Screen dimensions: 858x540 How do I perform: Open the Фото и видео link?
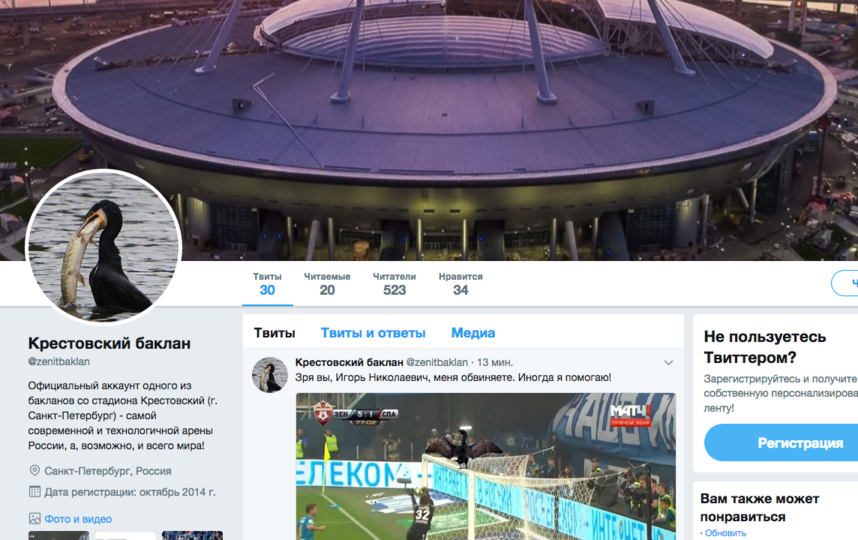click(78, 519)
